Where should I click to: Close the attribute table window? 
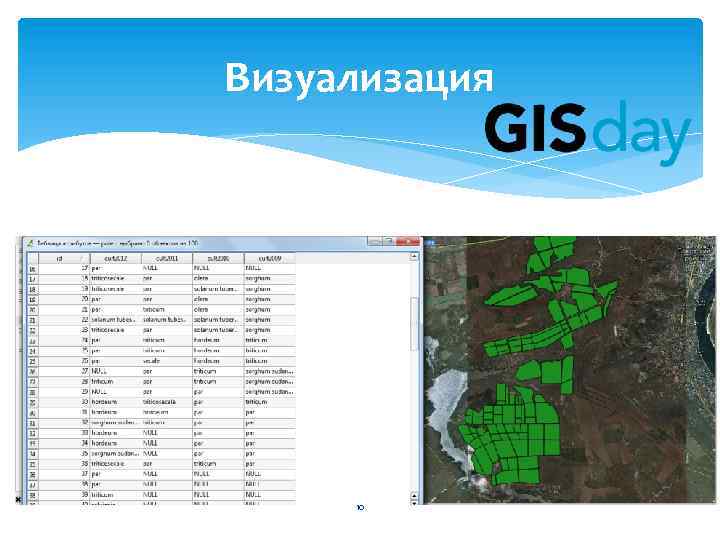pyautogui.click(x=408, y=242)
